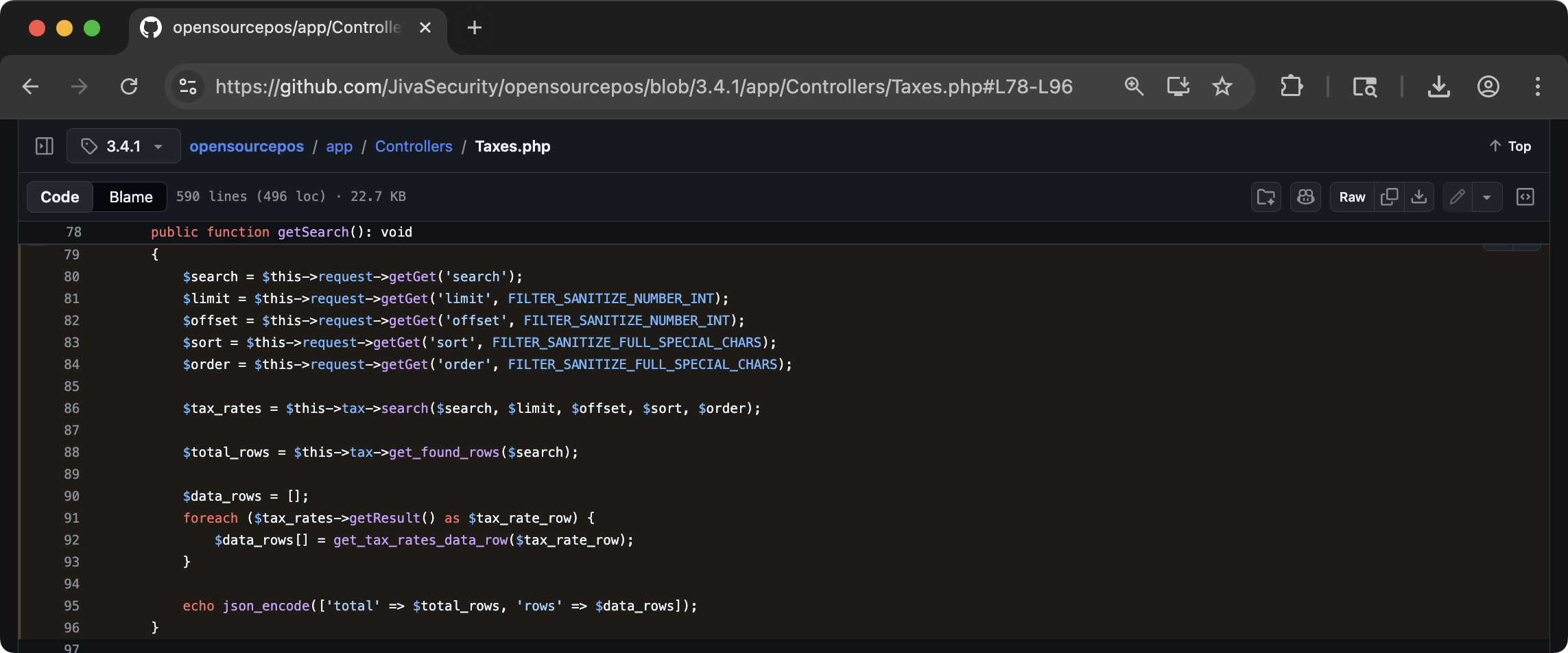Open the browser downloads icon
Screen dimensions: 1568x653
(1438, 86)
